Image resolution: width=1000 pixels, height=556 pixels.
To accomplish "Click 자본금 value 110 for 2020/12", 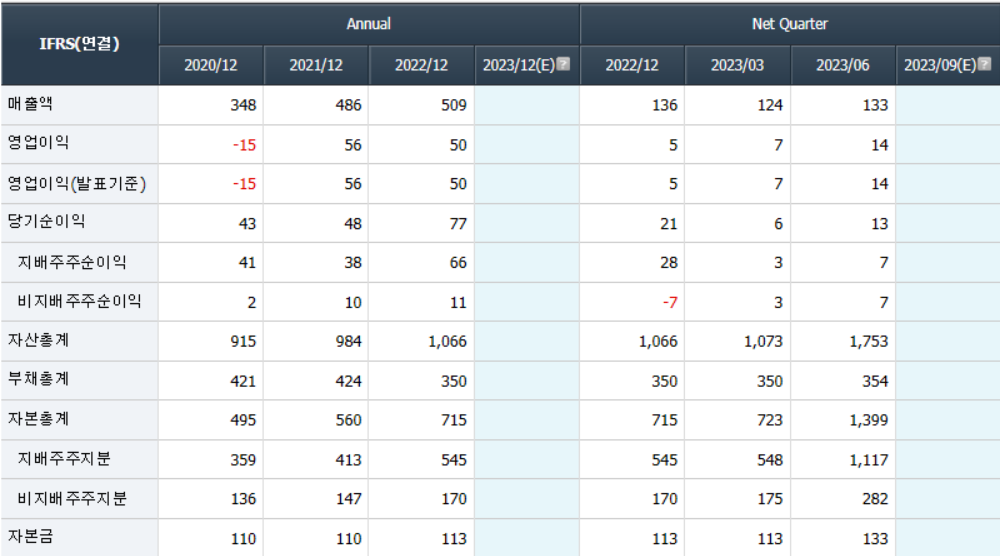I will [x=243, y=539].
